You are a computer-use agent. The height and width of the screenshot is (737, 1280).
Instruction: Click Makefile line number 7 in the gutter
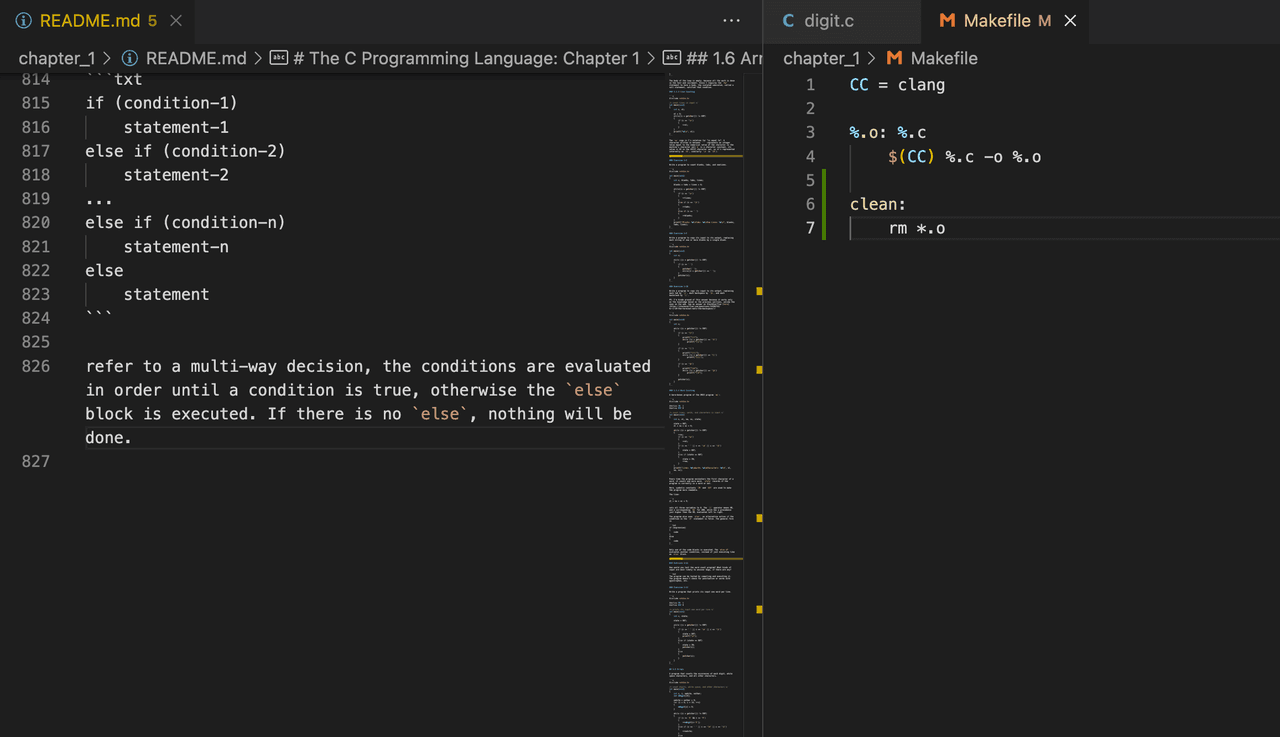pos(810,228)
